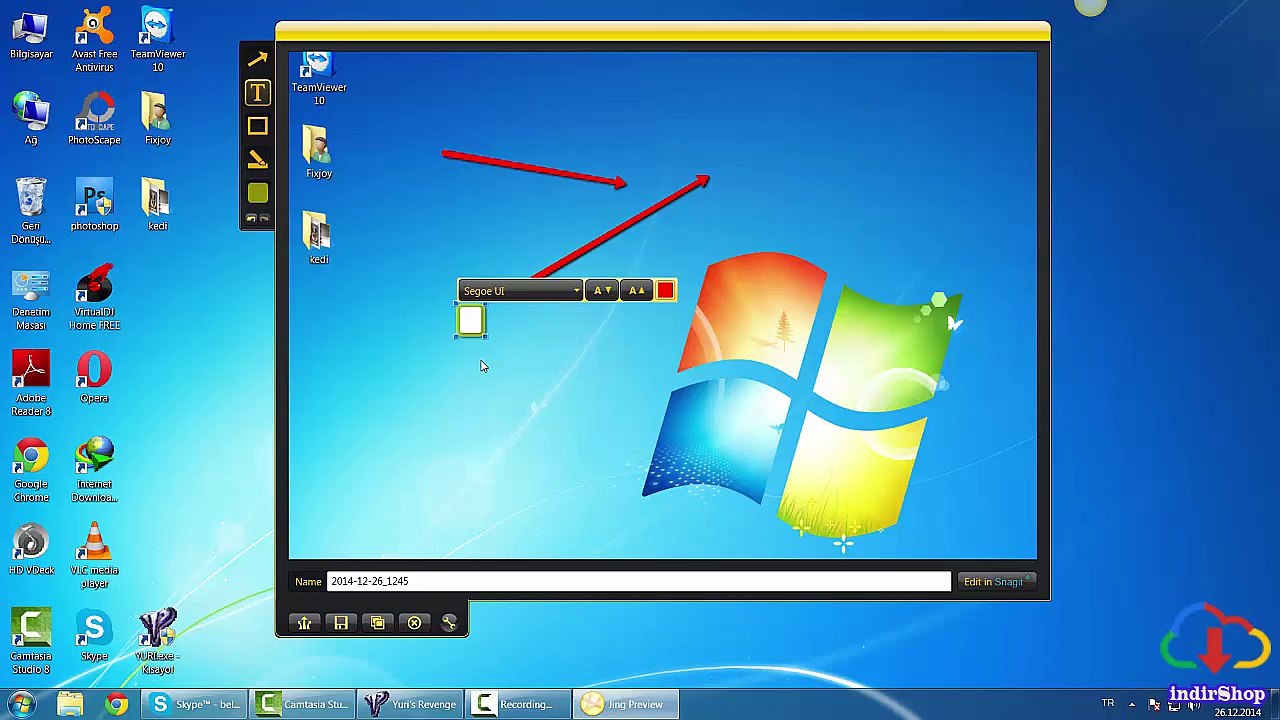Open the olive tool color swatch

257,193
